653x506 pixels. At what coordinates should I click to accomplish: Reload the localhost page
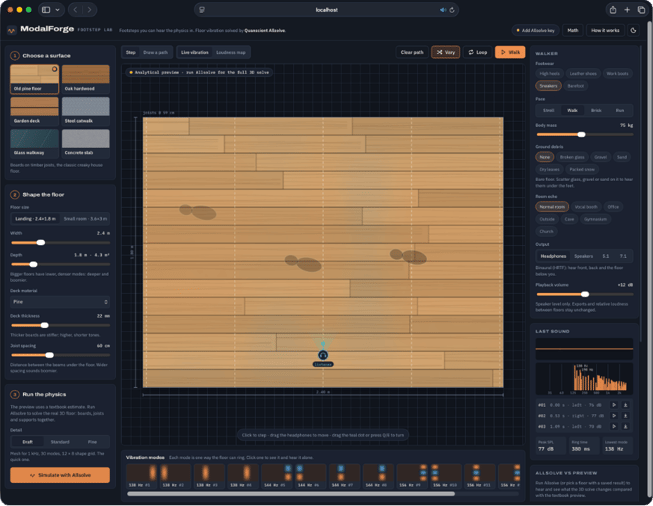452,10
